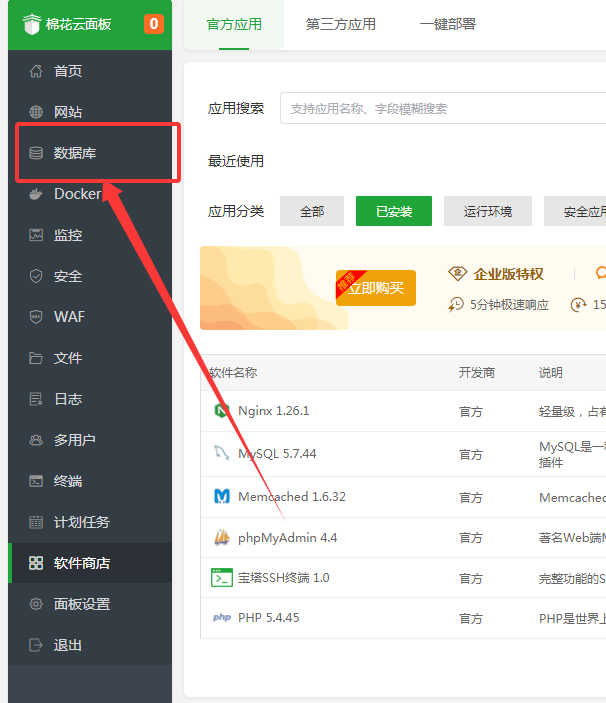Click the 企业版特权 text in the banner
Screen dimensions: 606x703
point(509,273)
